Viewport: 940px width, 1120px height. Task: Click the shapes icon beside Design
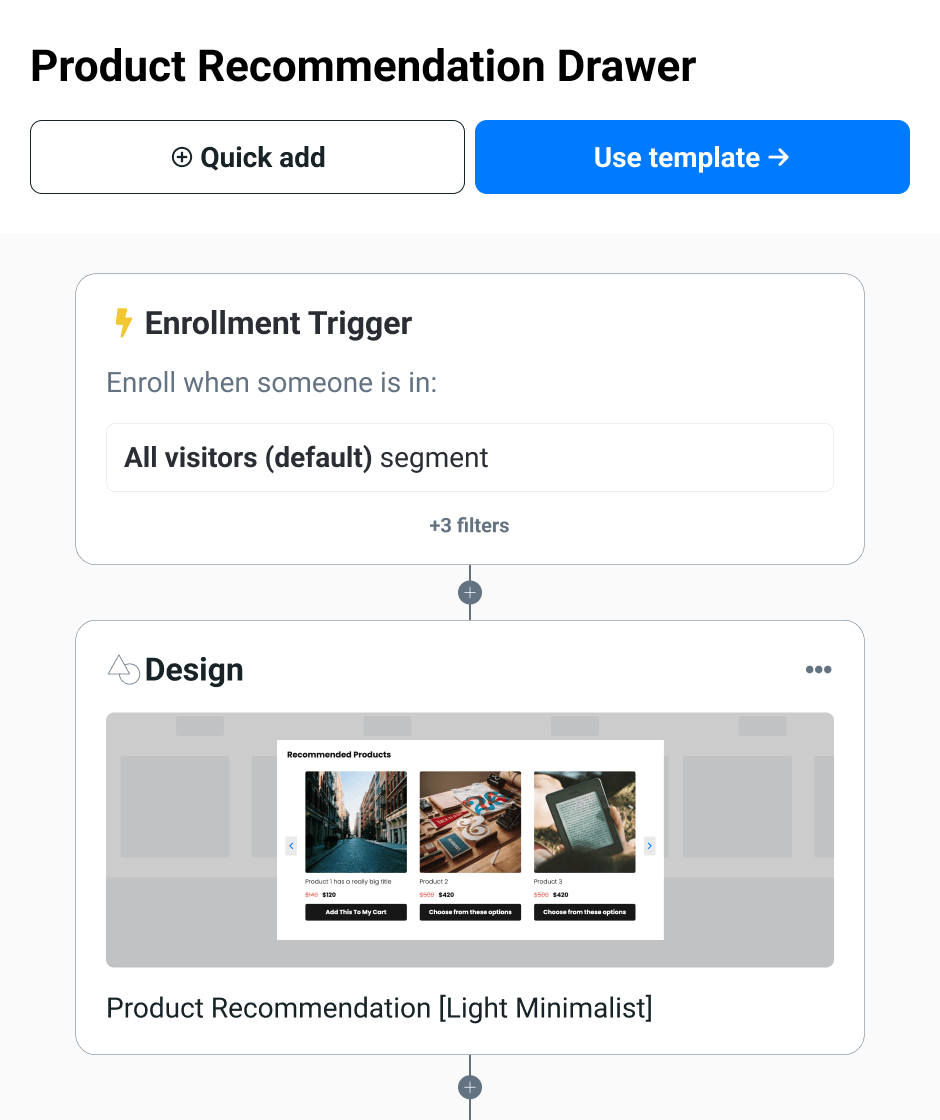point(123,670)
